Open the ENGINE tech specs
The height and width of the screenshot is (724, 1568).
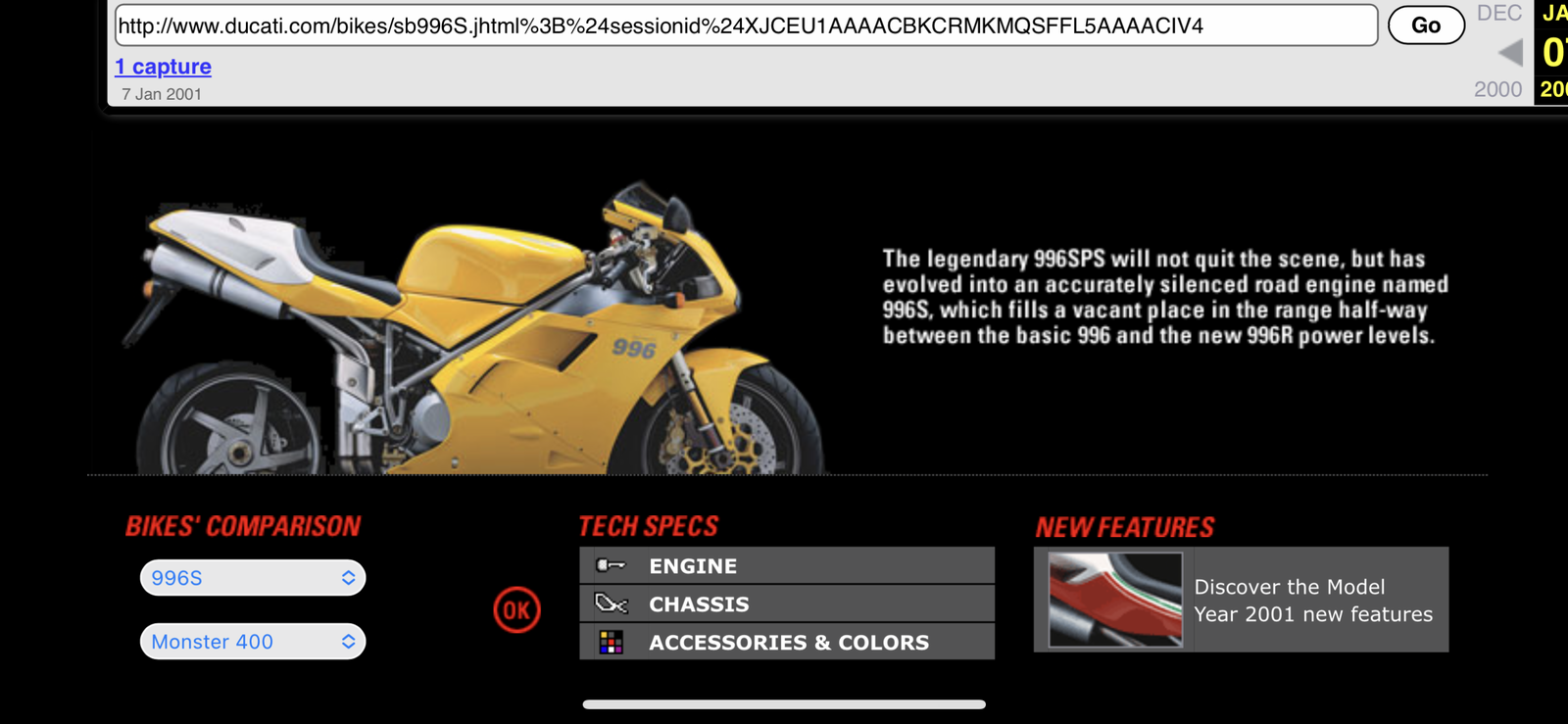[787, 565]
